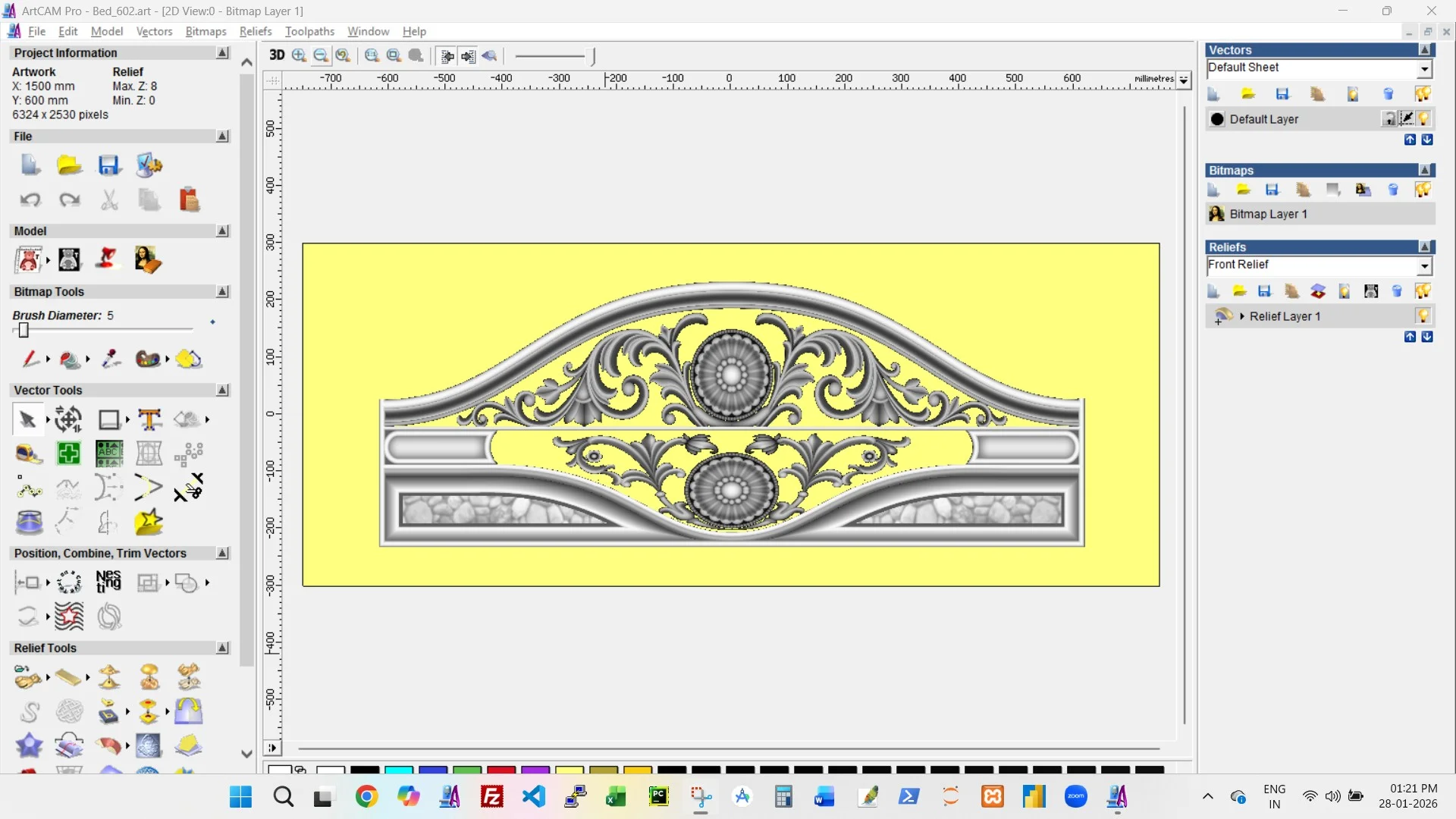This screenshot has height=819, width=1456.
Task: Open Google Chrome from the taskbar
Action: pos(366,797)
